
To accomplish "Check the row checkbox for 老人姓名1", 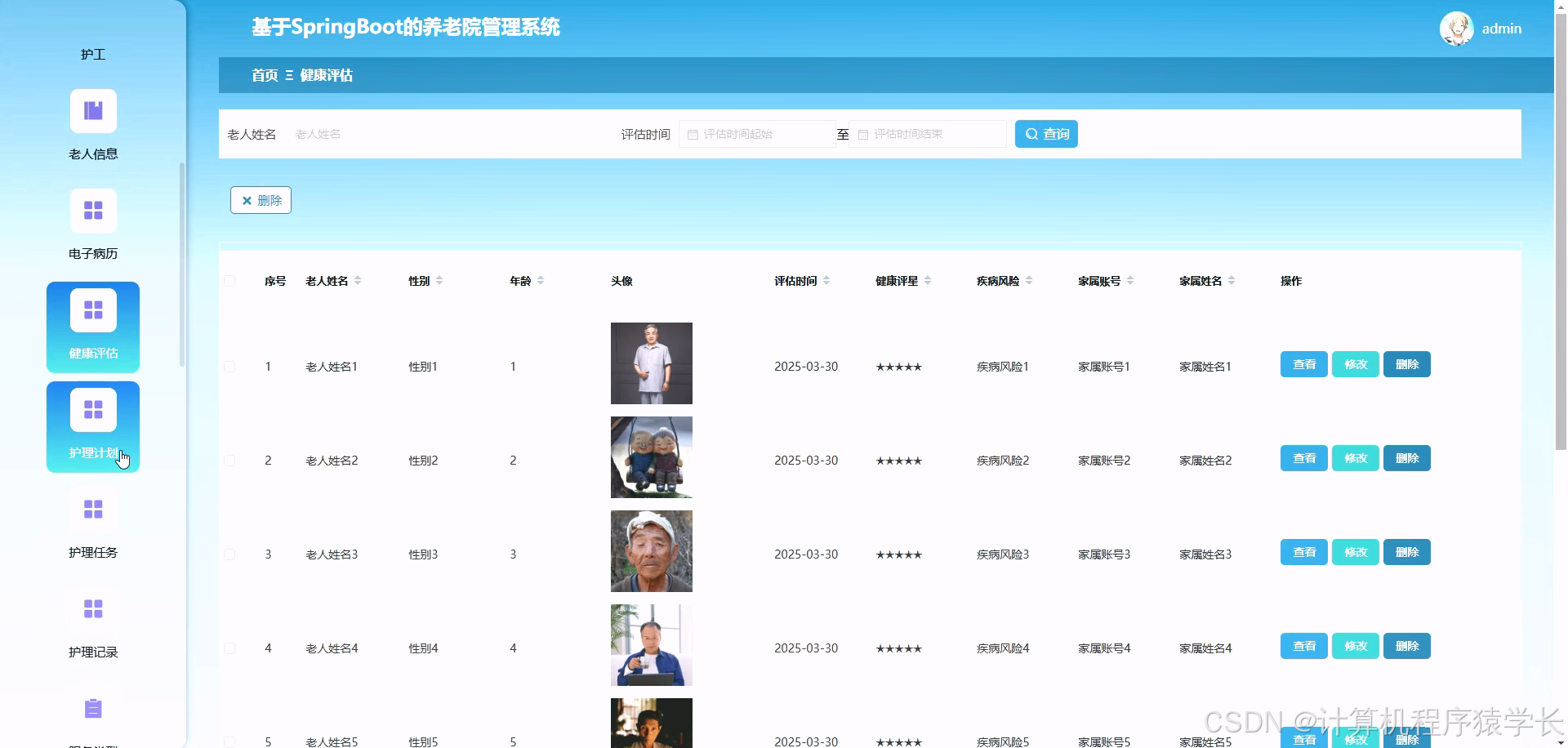I will (229, 366).
